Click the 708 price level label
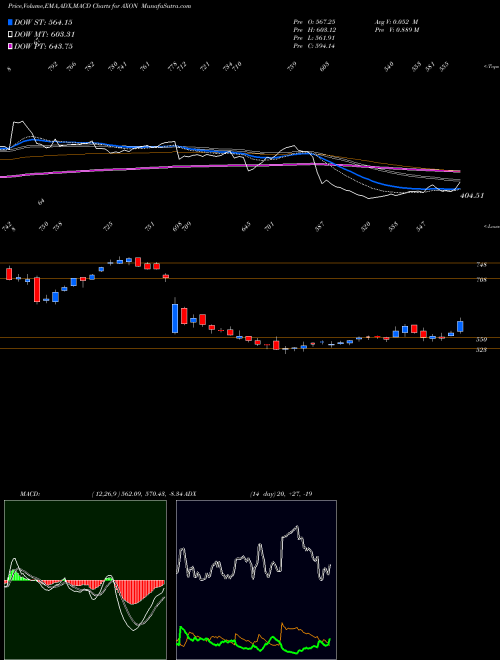500x660 pixels. coord(482,279)
